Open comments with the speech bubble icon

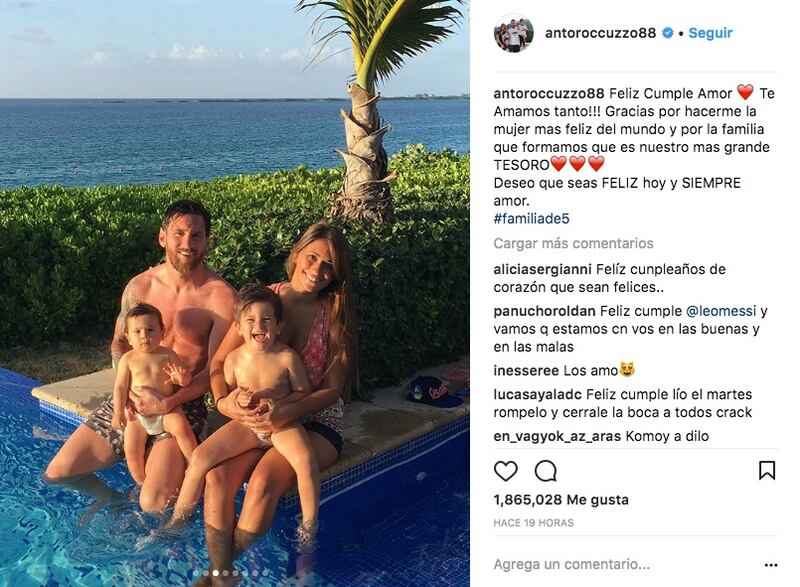(545, 471)
